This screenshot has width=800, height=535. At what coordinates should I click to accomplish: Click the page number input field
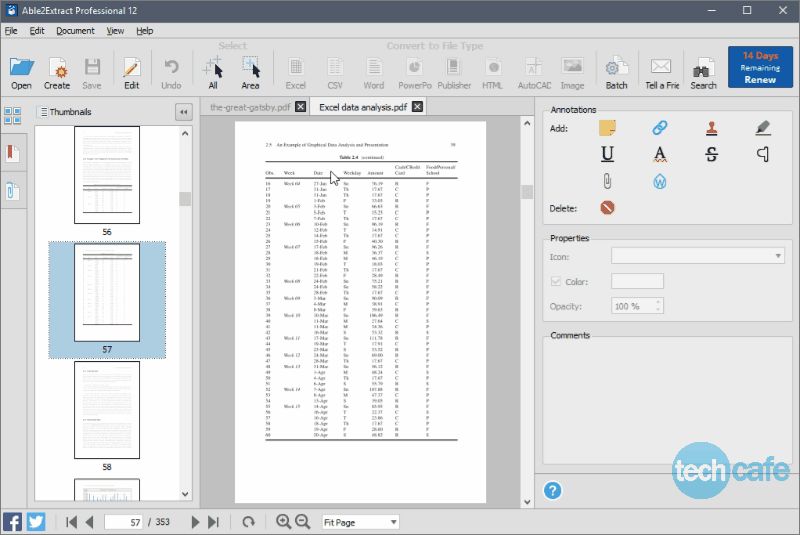pyautogui.click(x=123, y=522)
